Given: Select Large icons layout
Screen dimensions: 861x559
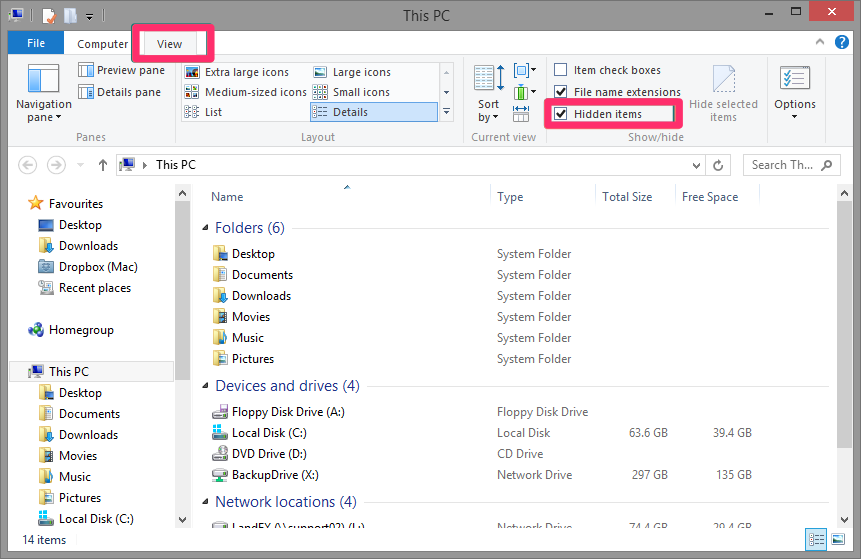Looking at the screenshot, I should coord(353,72).
